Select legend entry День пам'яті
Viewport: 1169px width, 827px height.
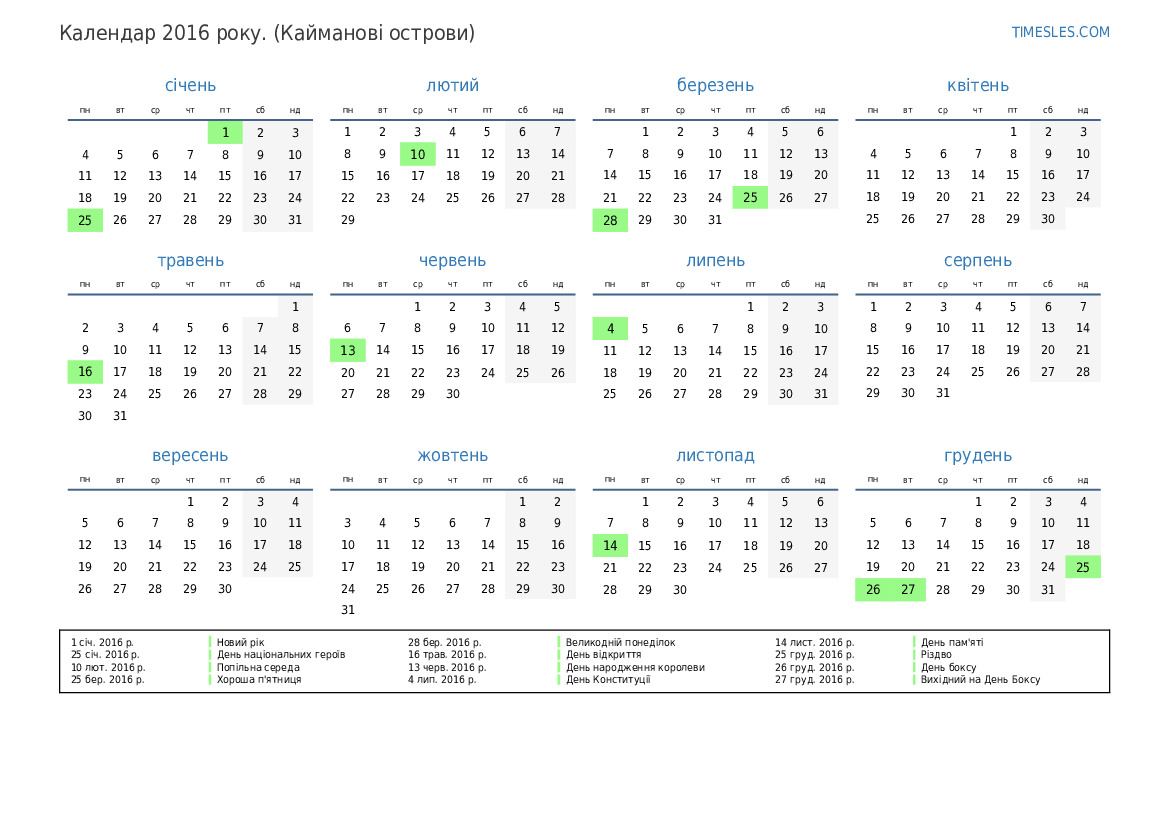(951, 642)
